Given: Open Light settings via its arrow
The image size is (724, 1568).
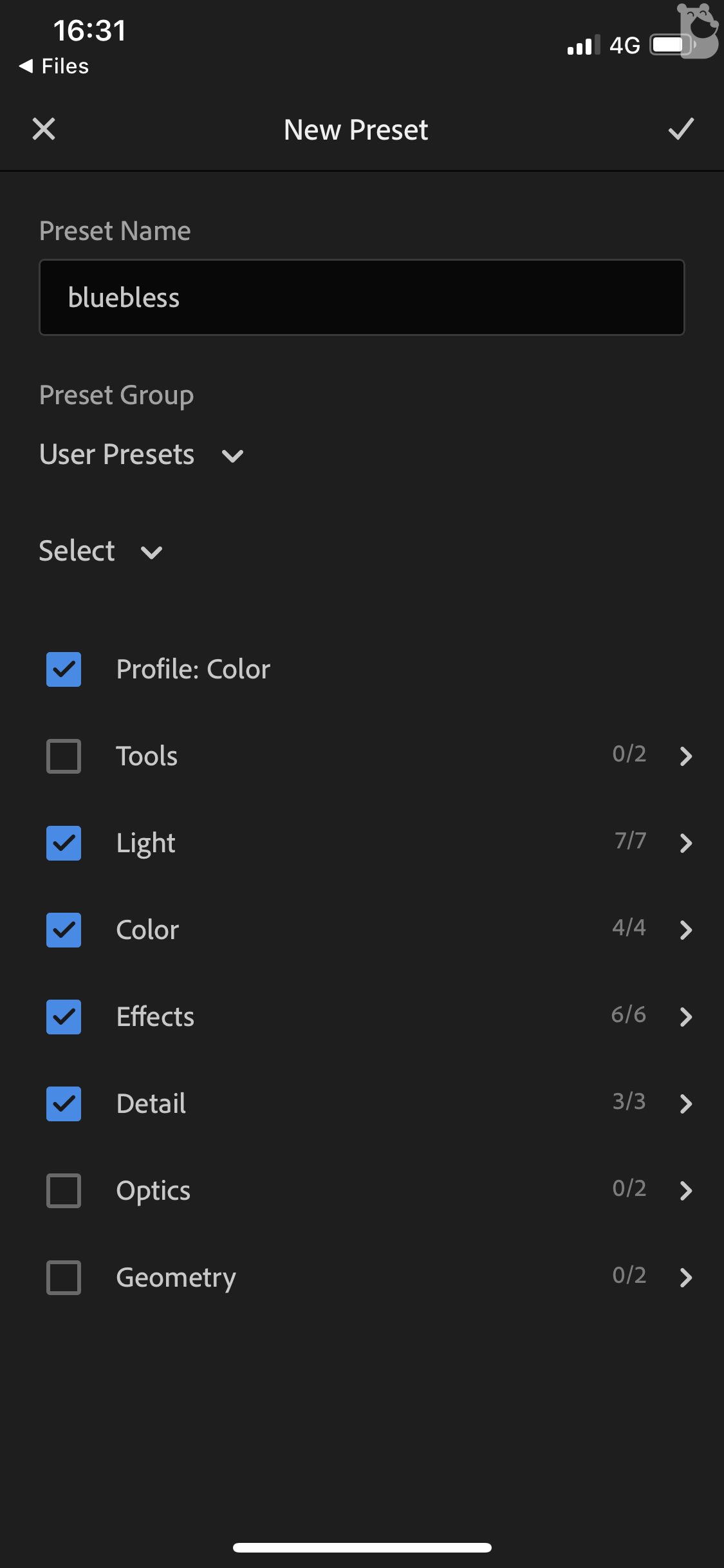Looking at the screenshot, I should tap(686, 843).
